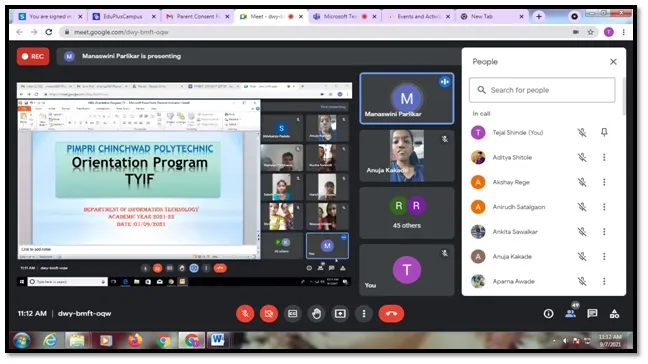
Task: Pin Tejal Shinde (You) to screen
Action: coord(604,132)
